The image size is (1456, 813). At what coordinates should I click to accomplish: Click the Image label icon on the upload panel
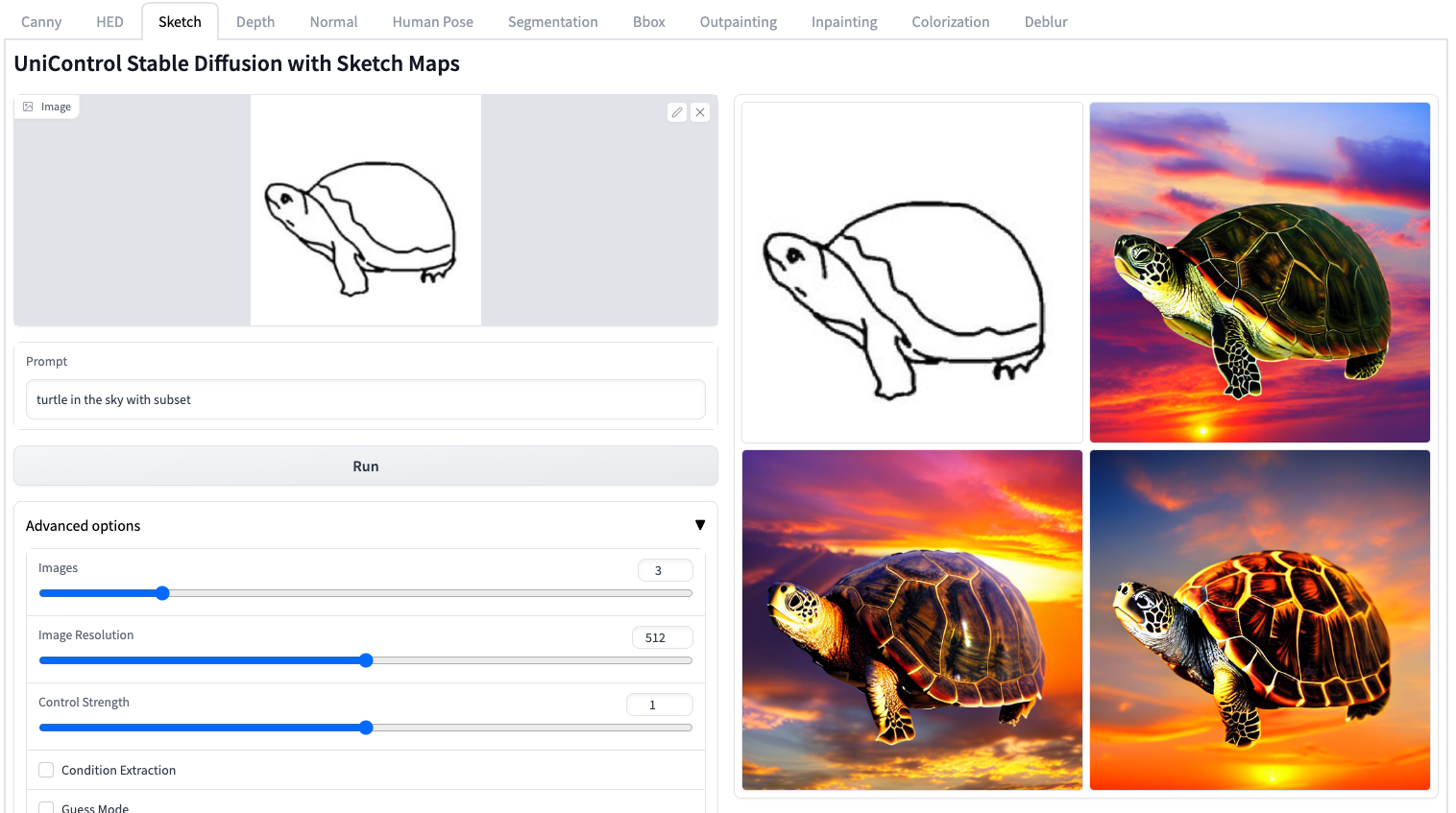pyautogui.click(x=29, y=107)
